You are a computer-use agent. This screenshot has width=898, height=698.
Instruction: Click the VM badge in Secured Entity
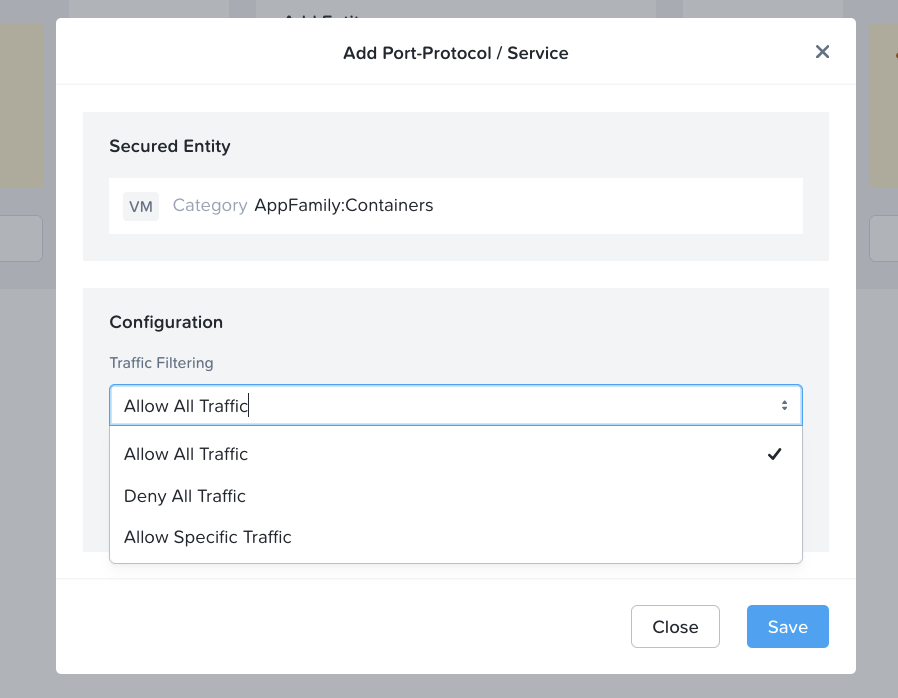point(141,206)
